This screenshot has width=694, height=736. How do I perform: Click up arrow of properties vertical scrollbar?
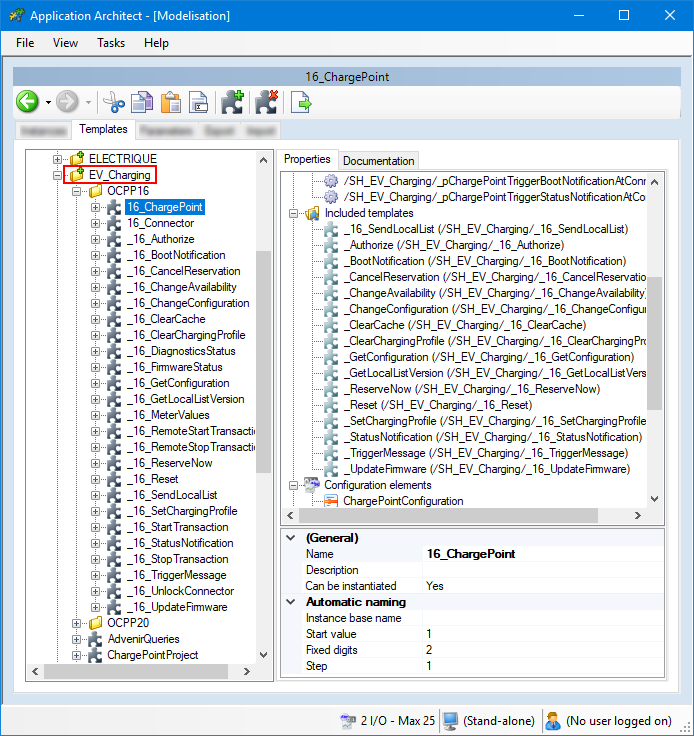[x=655, y=182]
